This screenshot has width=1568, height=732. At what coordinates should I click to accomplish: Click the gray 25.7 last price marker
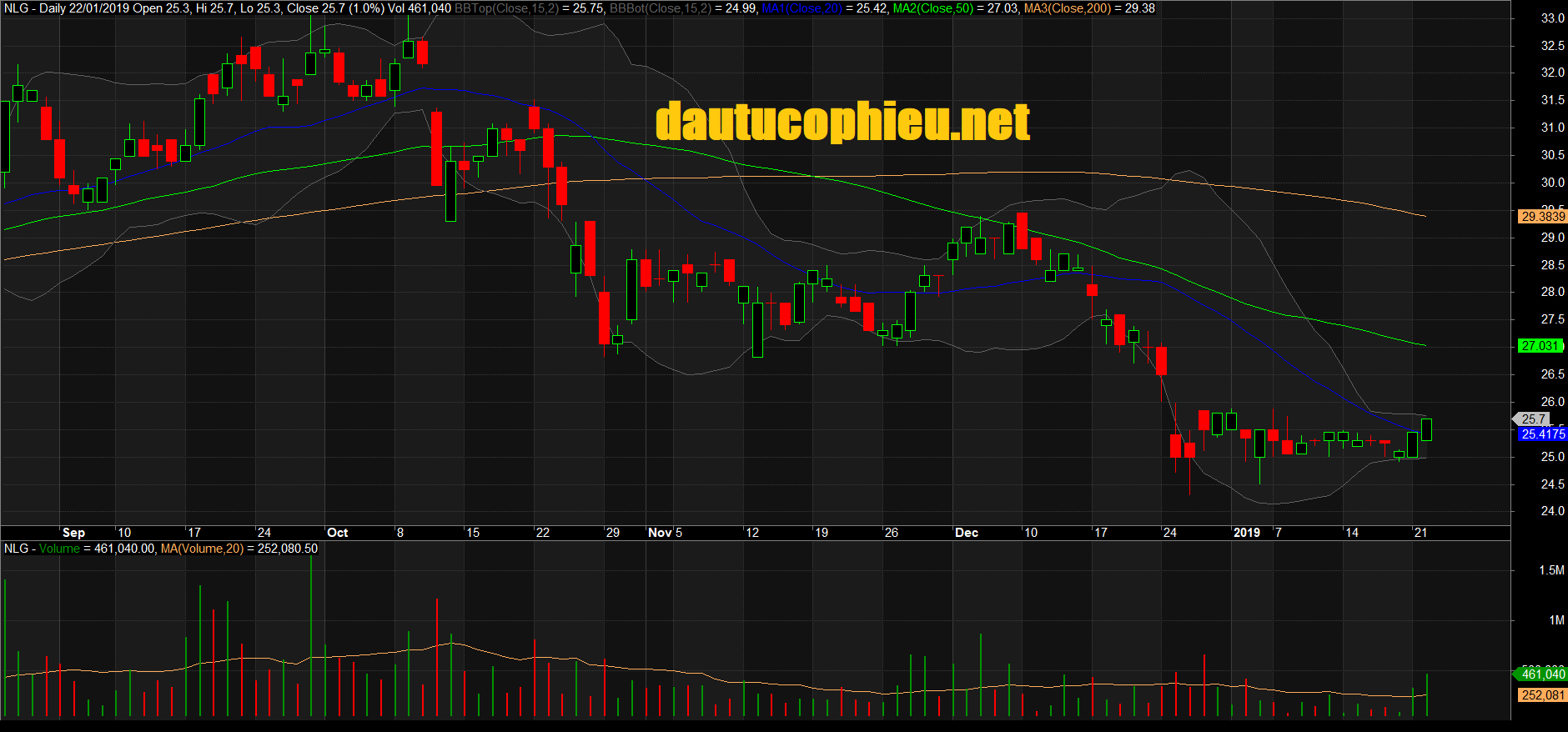[x=1533, y=419]
